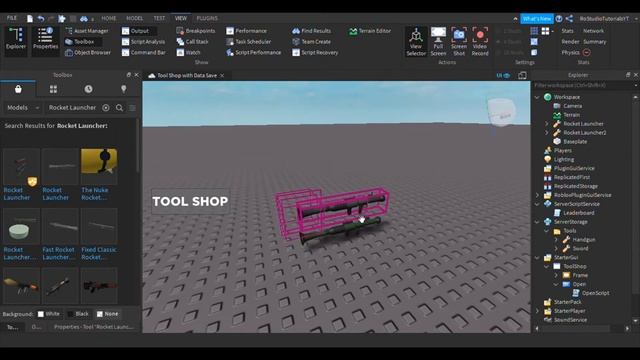Open the Toolbox Inventory grid tab
Image resolution: width=640 pixels, height=360 pixels.
tap(53, 89)
